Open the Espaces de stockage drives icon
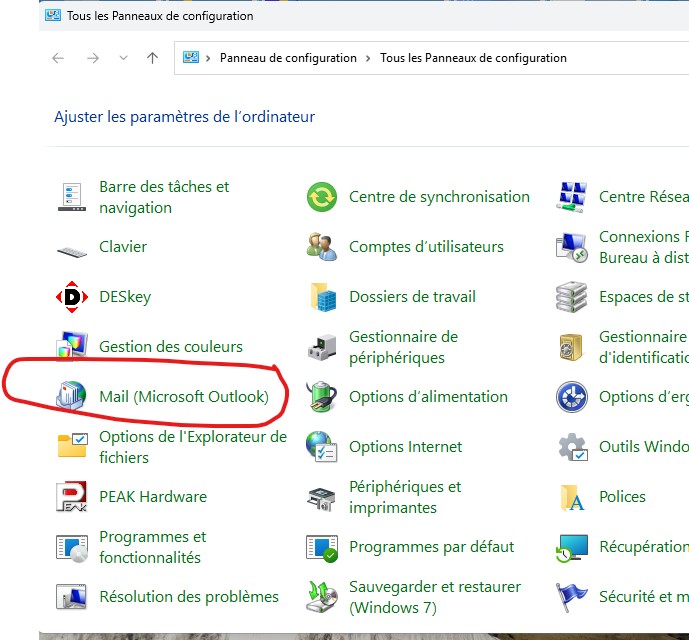The width and height of the screenshot is (689, 640). tap(571, 297)
